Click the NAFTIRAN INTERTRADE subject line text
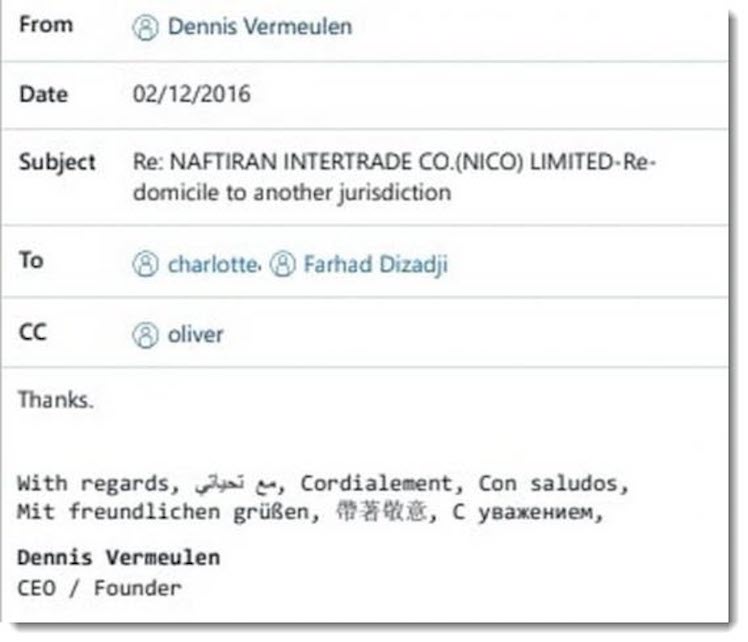748x642 pixels. 394,162
